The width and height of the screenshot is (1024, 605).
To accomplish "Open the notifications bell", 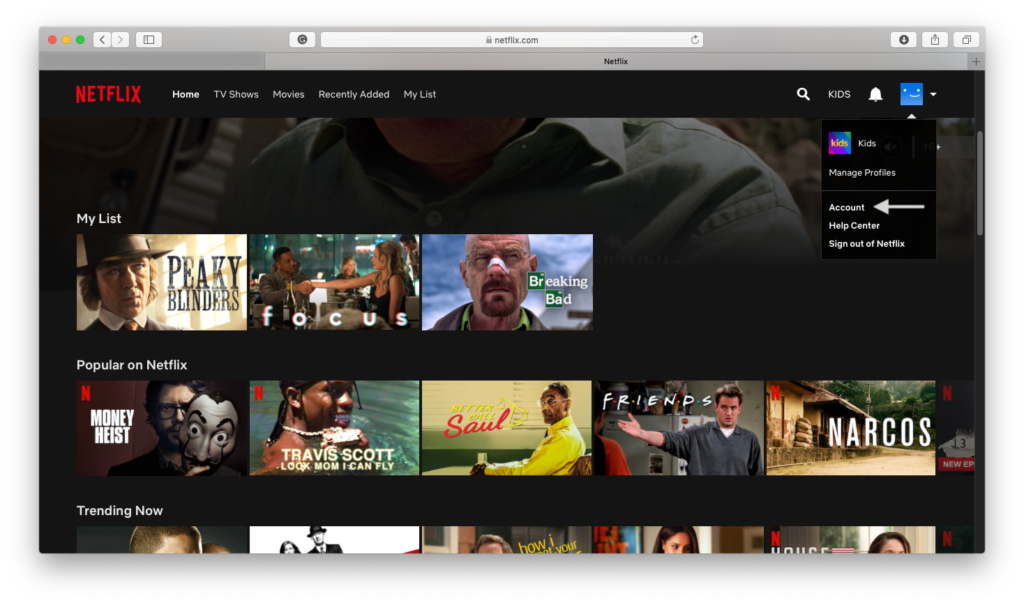I will click(x=875, y=94).
